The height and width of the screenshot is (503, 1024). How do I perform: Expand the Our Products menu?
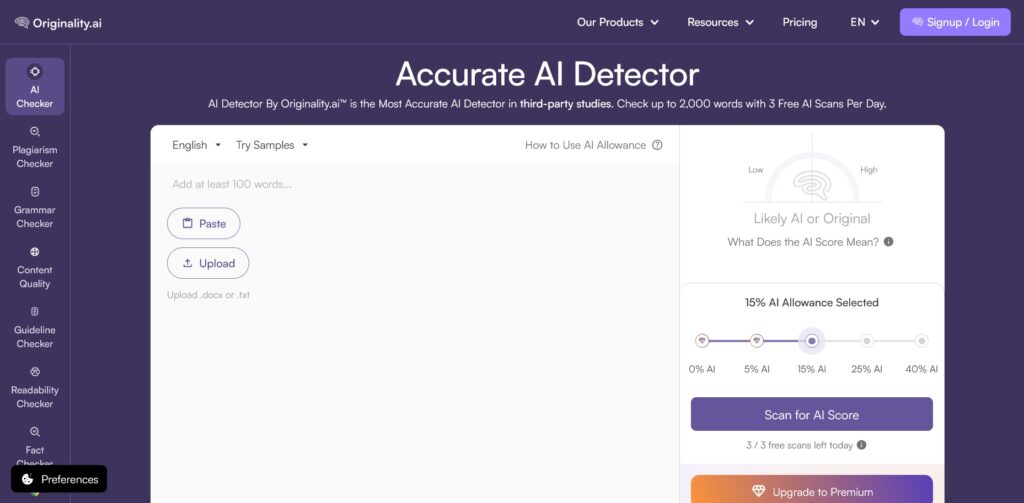[x=618, y=22]
